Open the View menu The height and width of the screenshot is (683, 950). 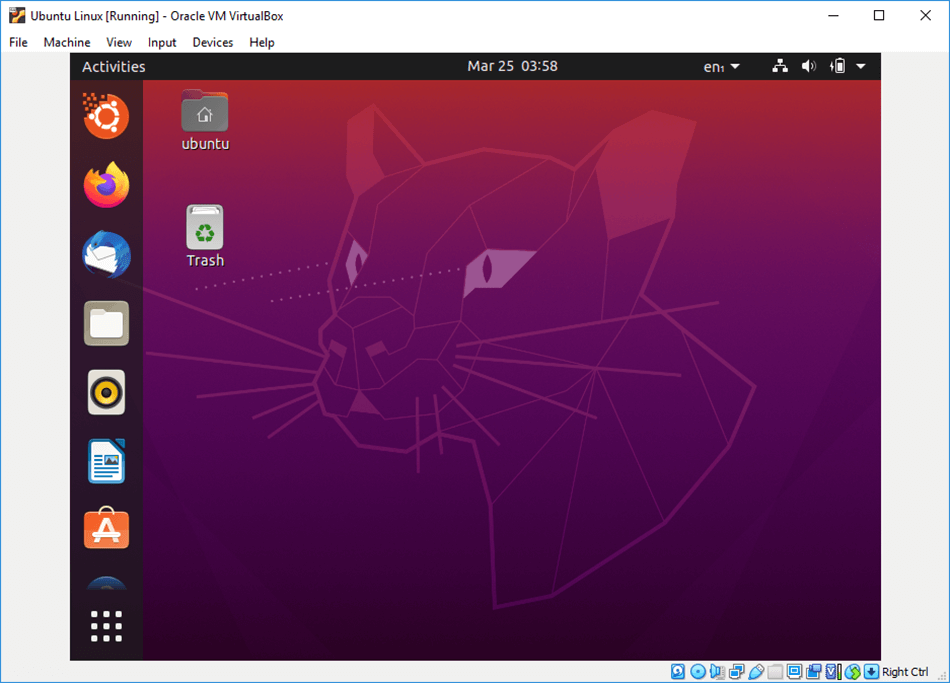[119, 42]
